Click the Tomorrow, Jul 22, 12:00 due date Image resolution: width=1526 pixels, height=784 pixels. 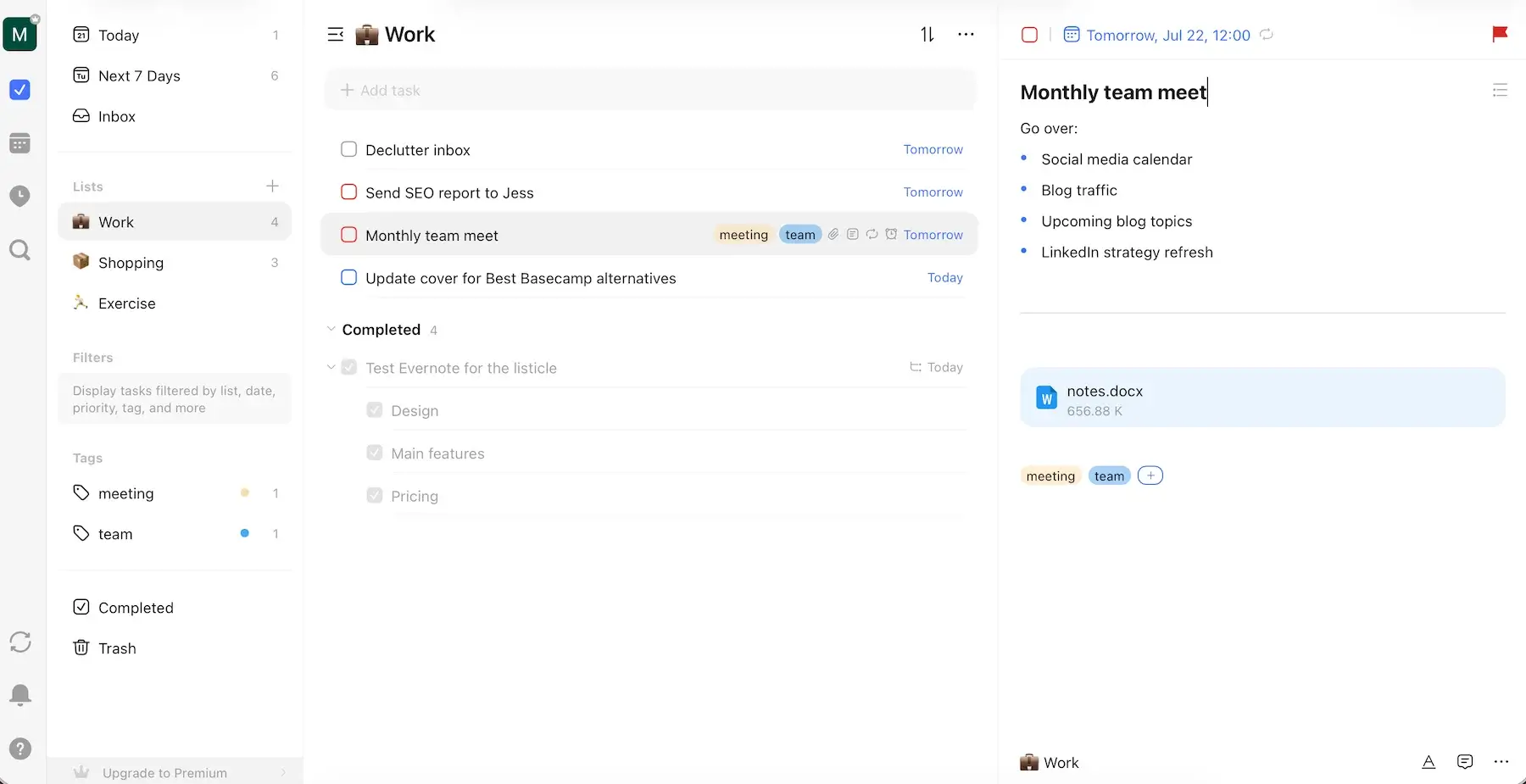(x=1168, y=35)
